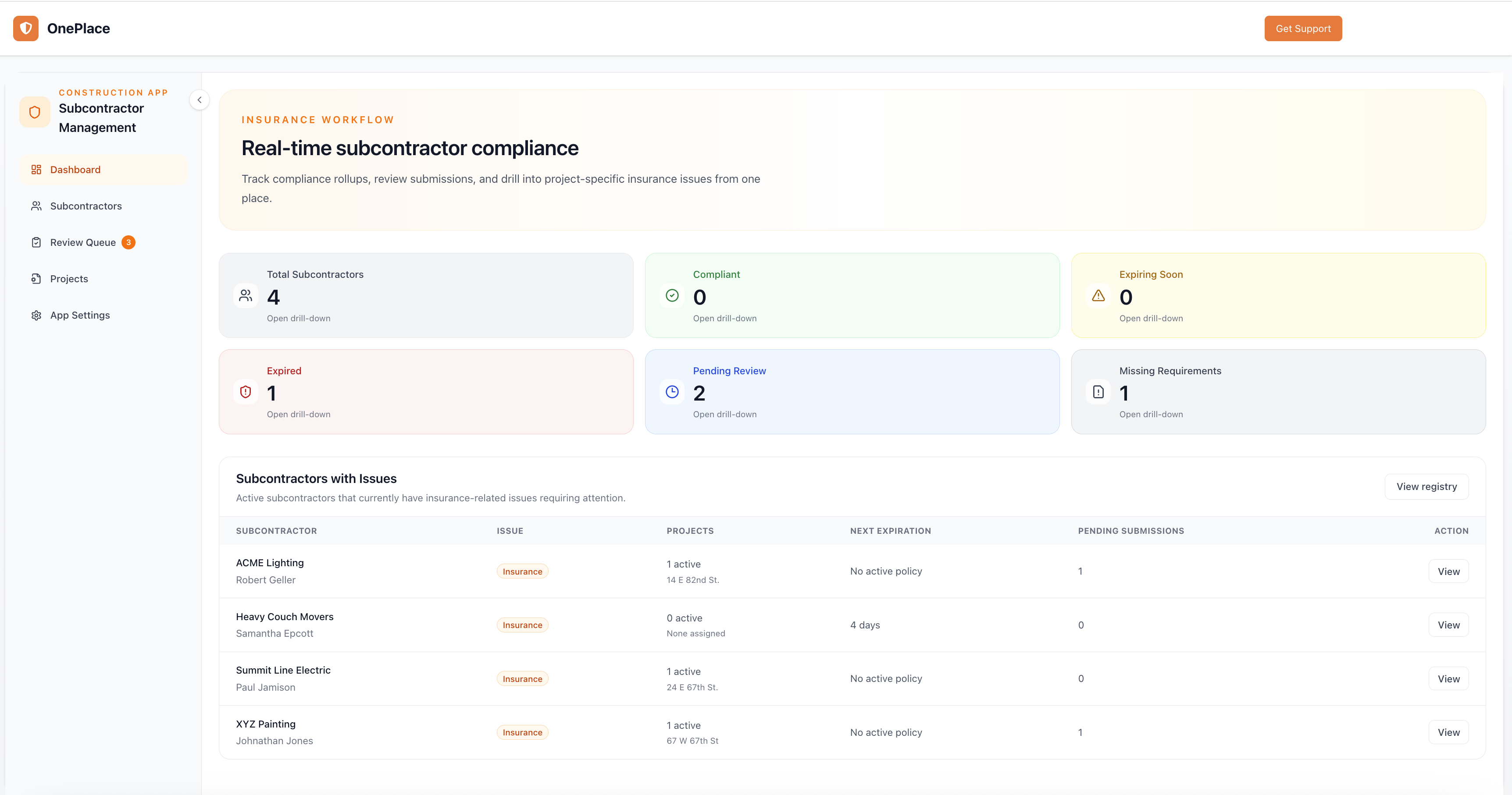Image resolution: width=1512 pixels, height=795 pixels.
Task: Open drill-down on Pending Review card
Action: click(x=724, y=414)
